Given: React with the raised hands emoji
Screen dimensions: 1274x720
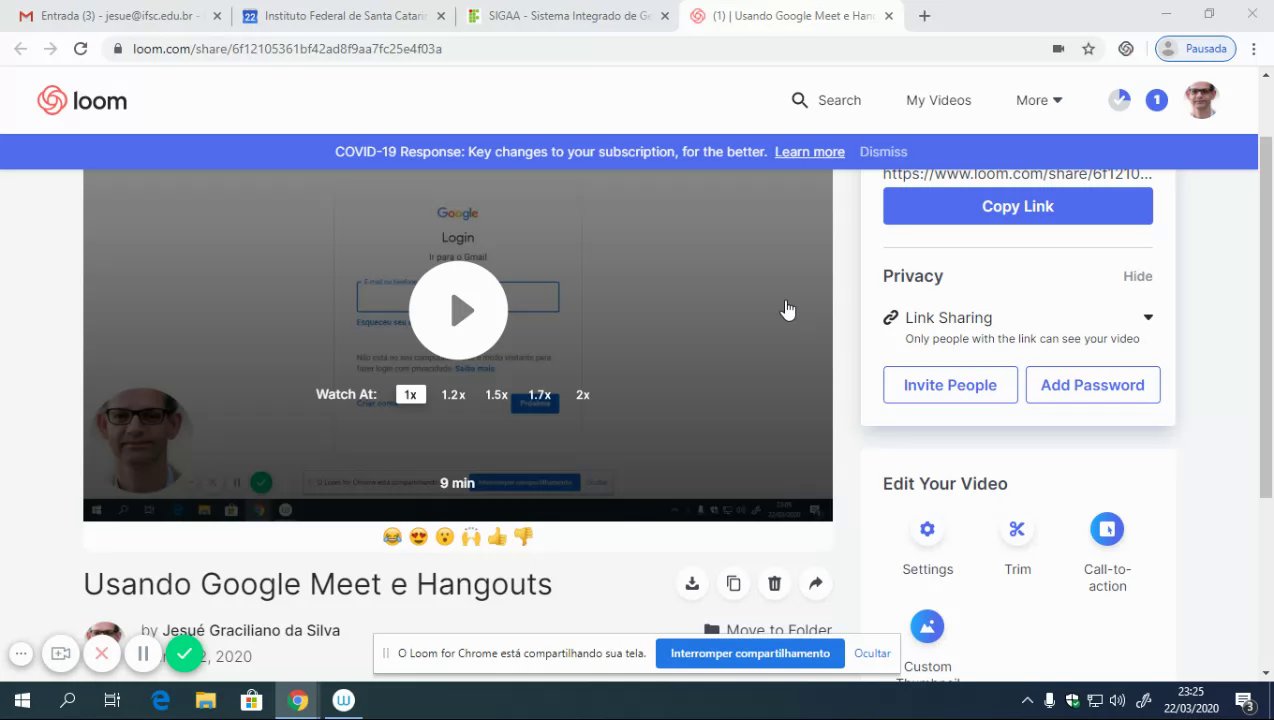Looking at the screenshot, I should point(471,537).
